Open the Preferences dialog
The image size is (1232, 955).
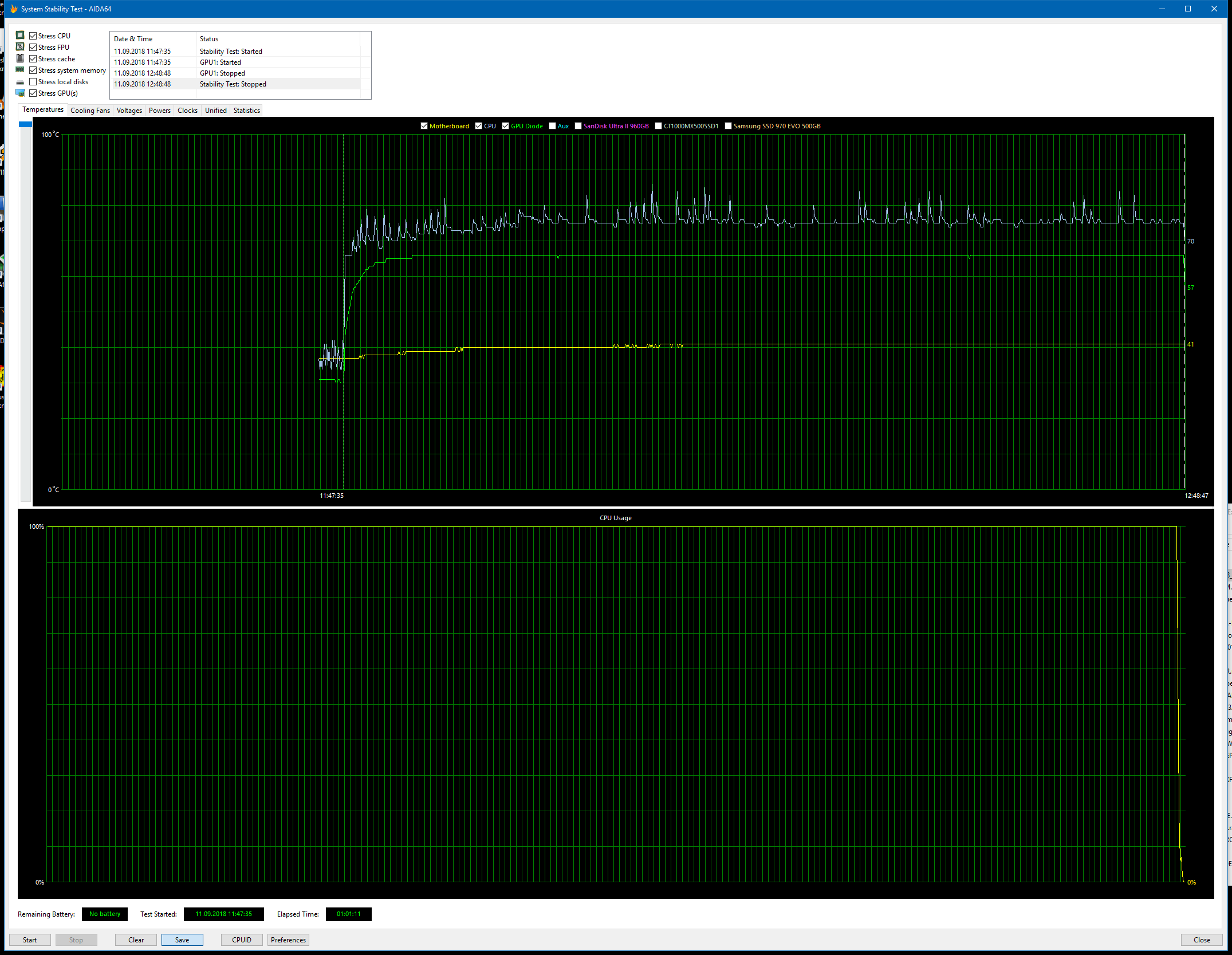[288, 940]
